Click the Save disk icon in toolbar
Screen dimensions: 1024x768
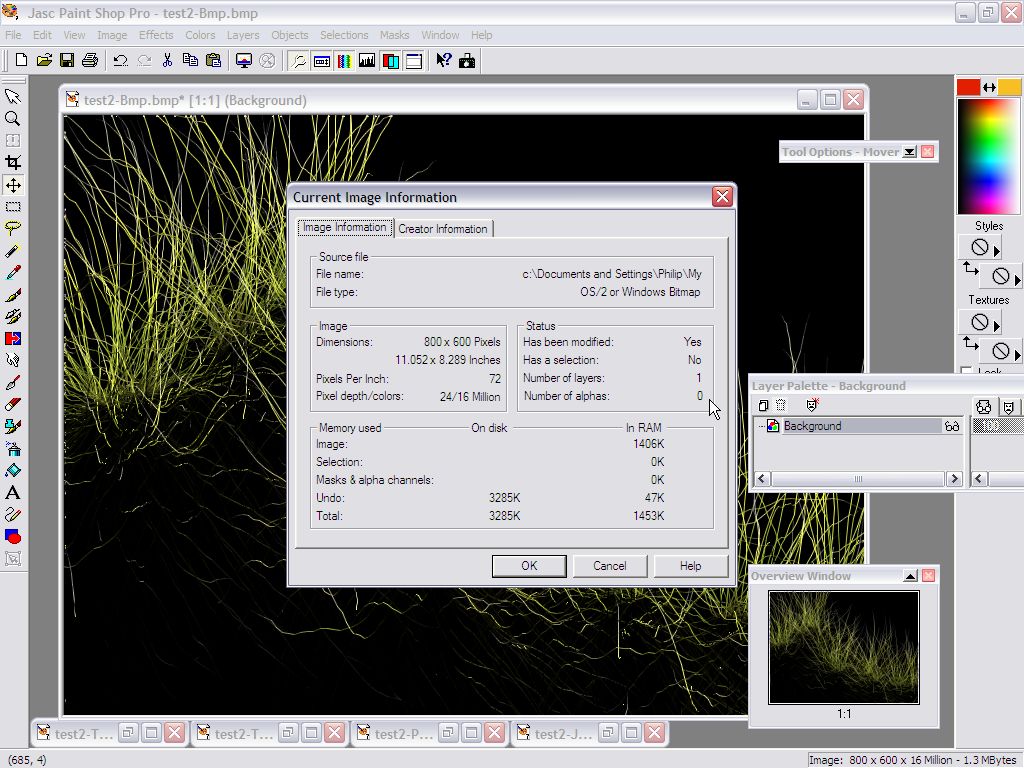[x=67, y=61]
